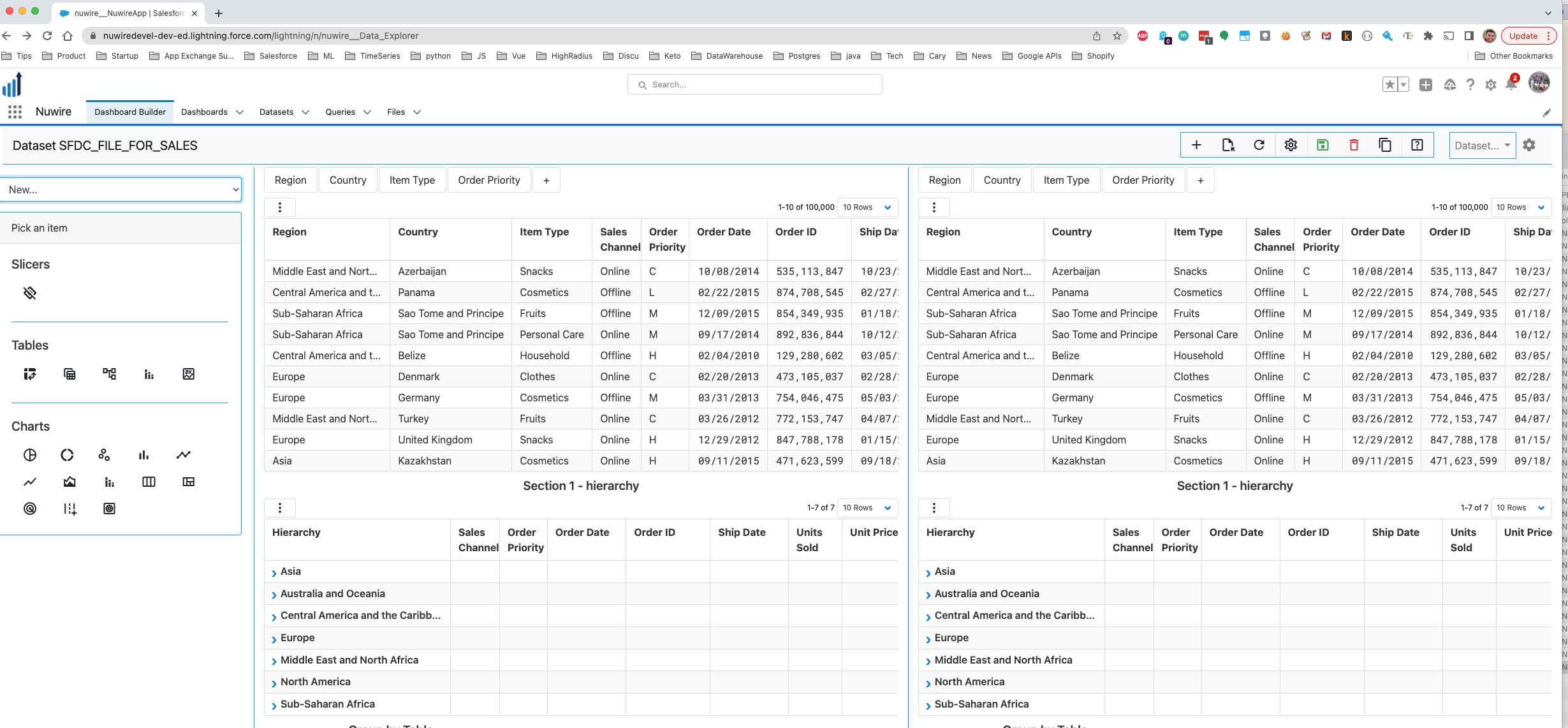Click Region filter tab in left panel
Screen dimensions: 1568x728
[291, 181]
